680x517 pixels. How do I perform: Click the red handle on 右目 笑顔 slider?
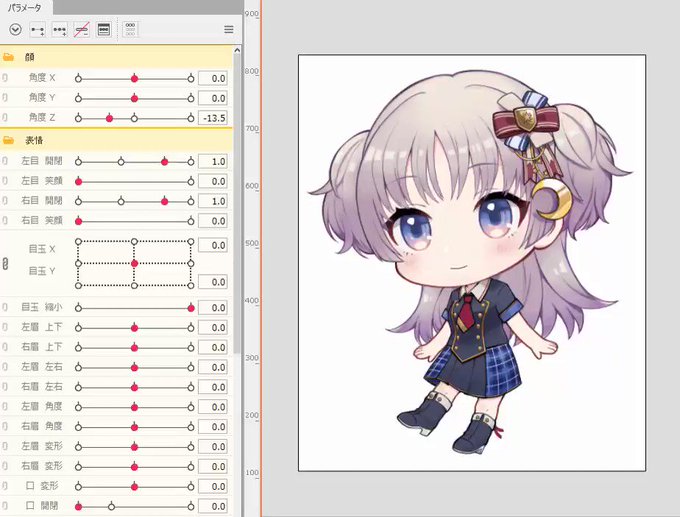(78, 221)
